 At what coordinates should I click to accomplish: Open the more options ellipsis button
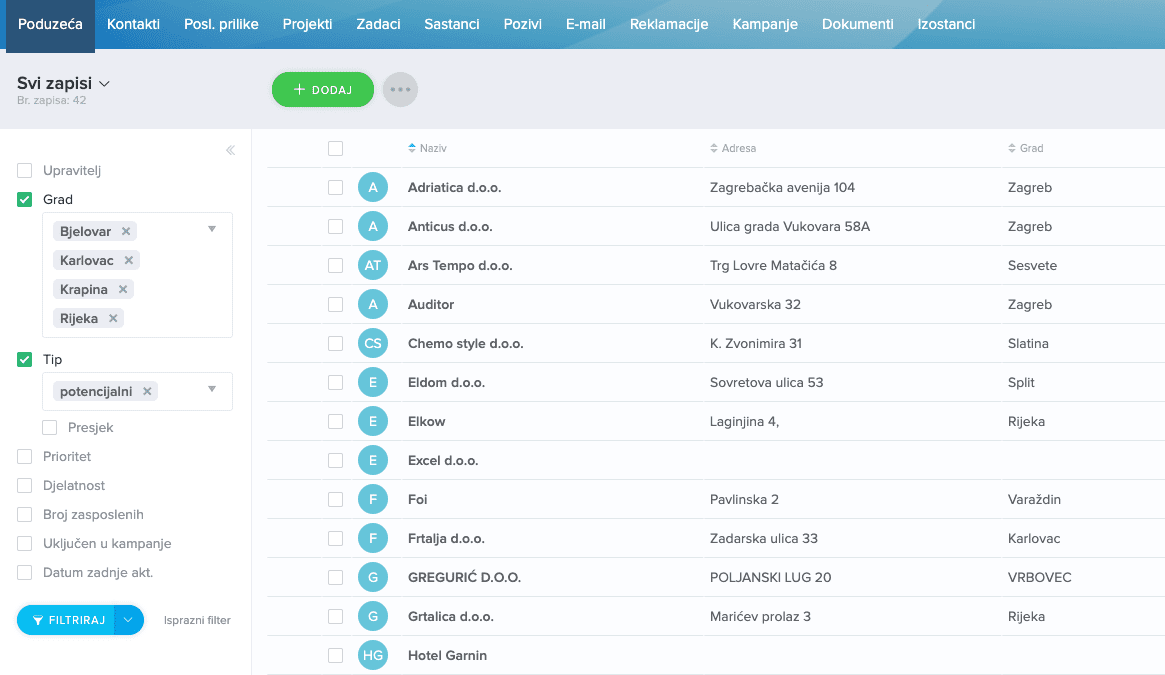[x=400, y=89]
